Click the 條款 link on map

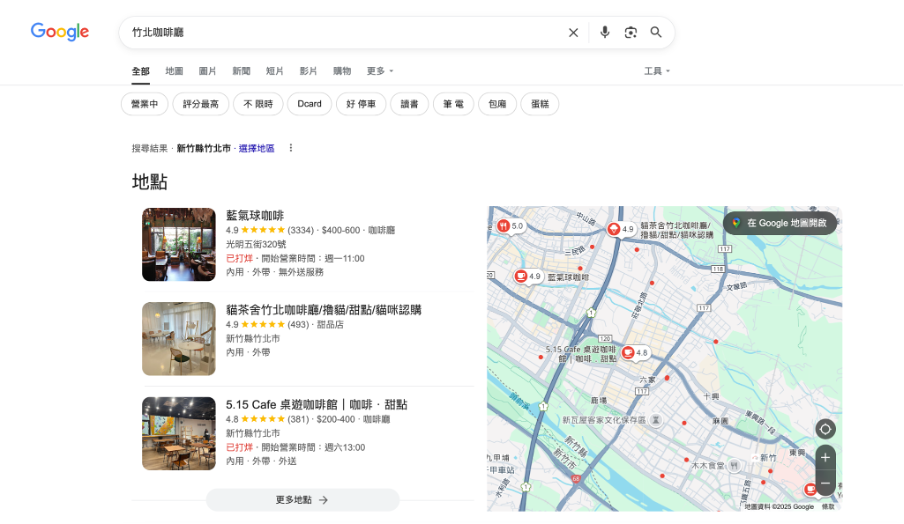pos(828,507)
